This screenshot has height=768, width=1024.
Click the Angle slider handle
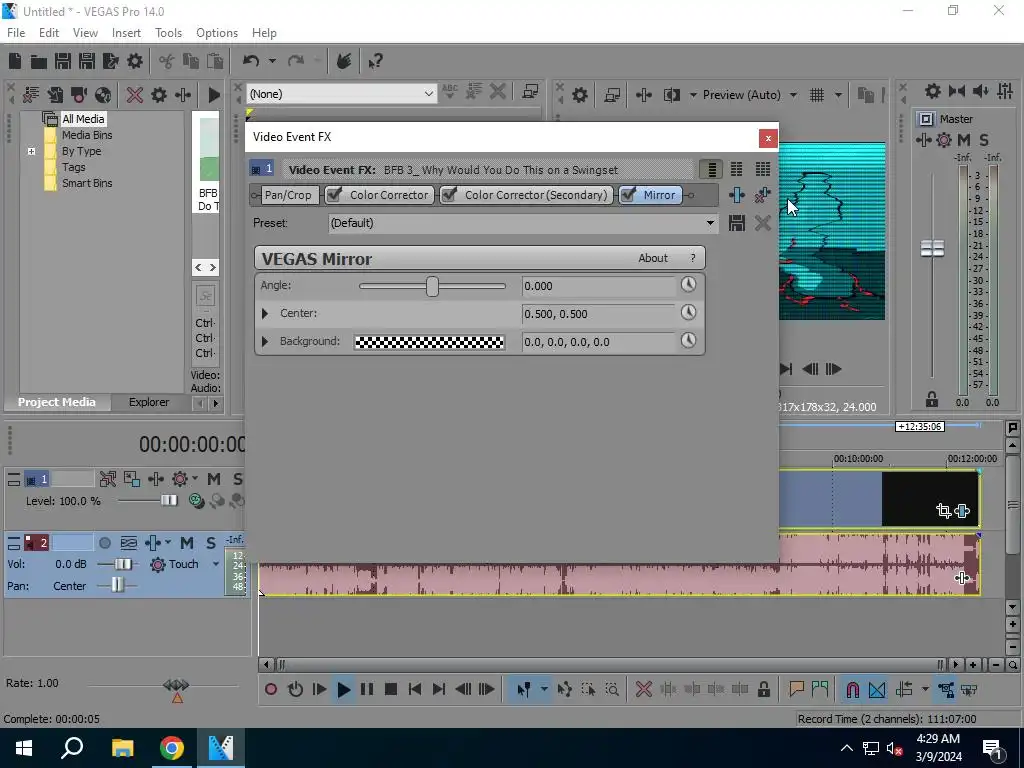click(432, 286)
